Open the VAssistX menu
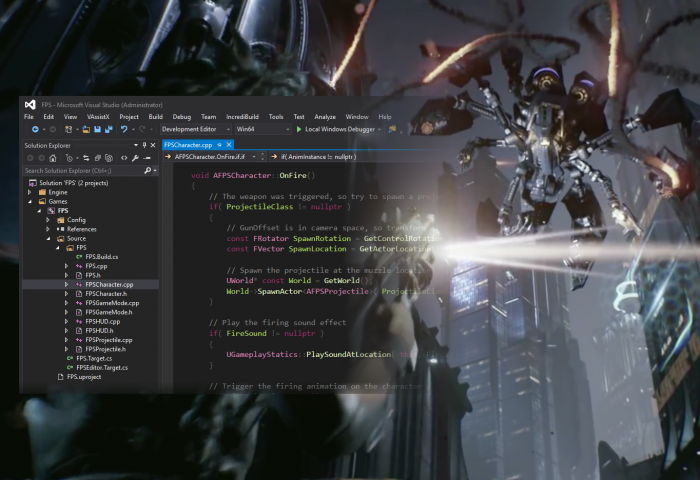Viewport: 700px width, 480px height. (x=97, y=116)
